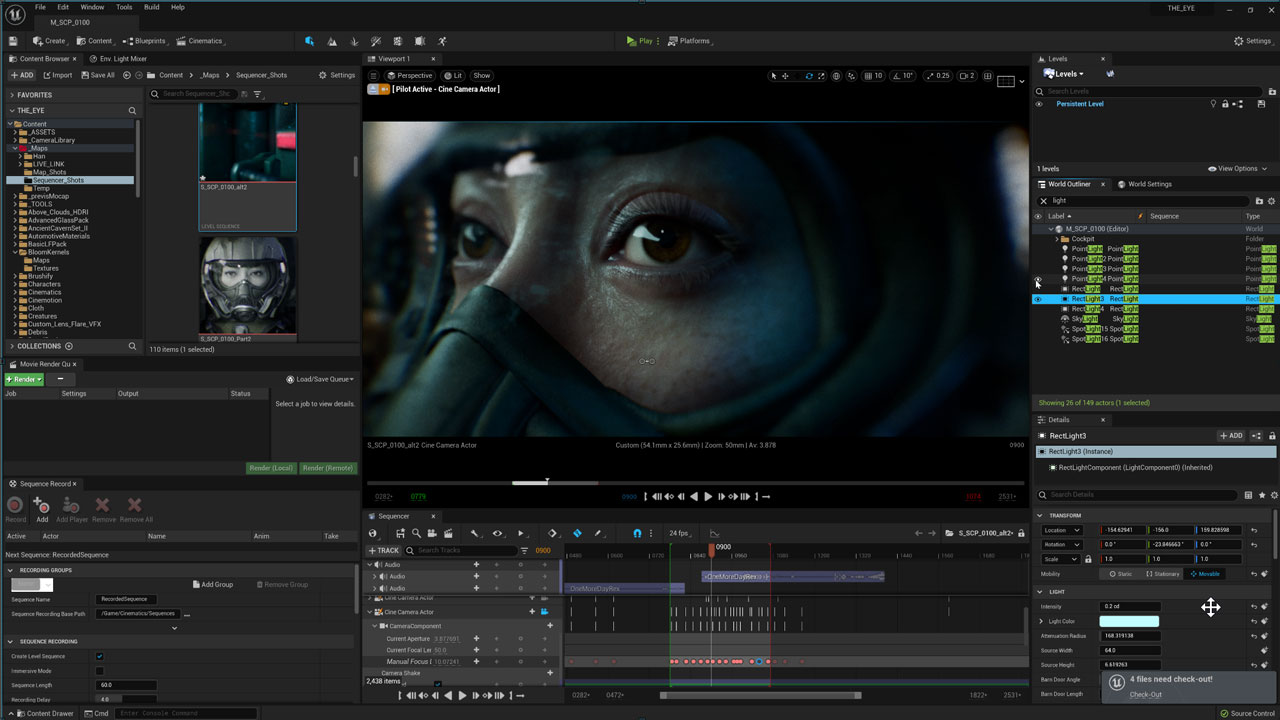The width and height of the screenshot is (1280, 720).
Task: Click the Animation mode running-figure icon
Action: pyautogui.click(x=442, y=41)
